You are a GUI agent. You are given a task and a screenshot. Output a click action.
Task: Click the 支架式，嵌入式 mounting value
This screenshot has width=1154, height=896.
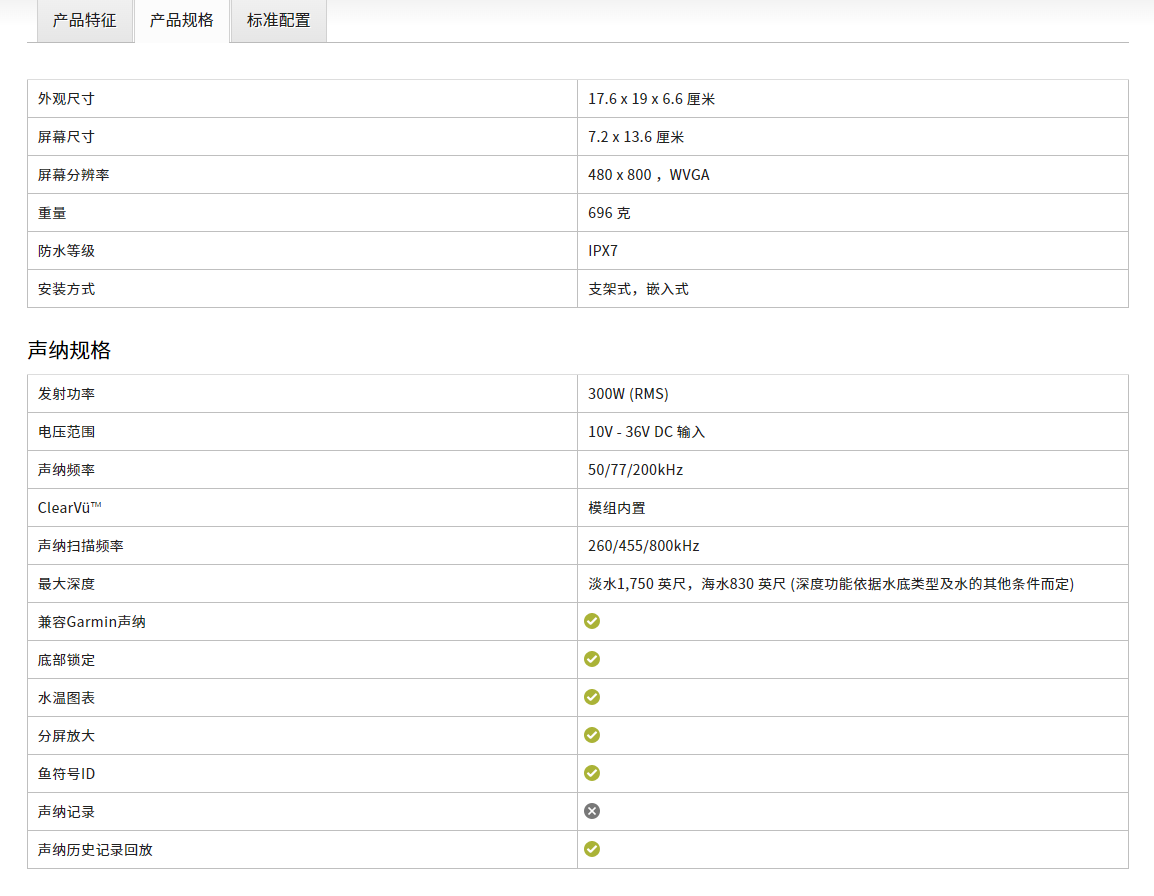click(x=638, y=289)
